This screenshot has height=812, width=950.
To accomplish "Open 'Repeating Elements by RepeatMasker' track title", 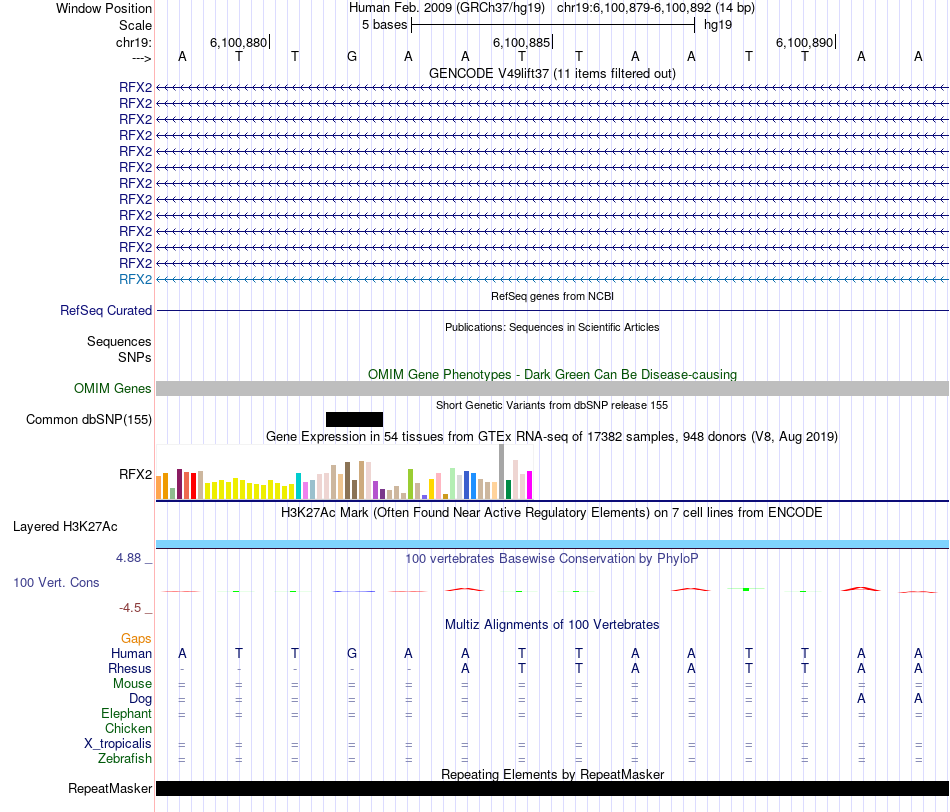I will click(552, 774).
